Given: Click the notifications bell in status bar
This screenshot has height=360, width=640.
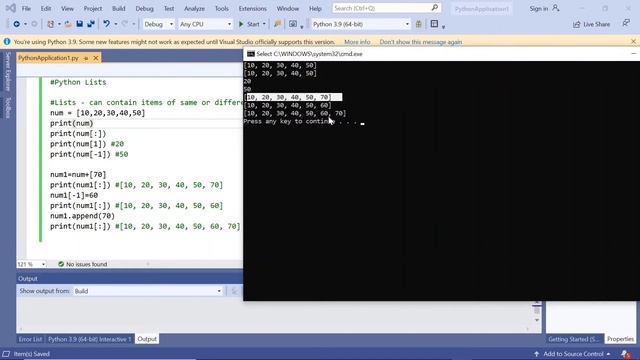Looking at the screenshot, I should click(x=625, y=354).
